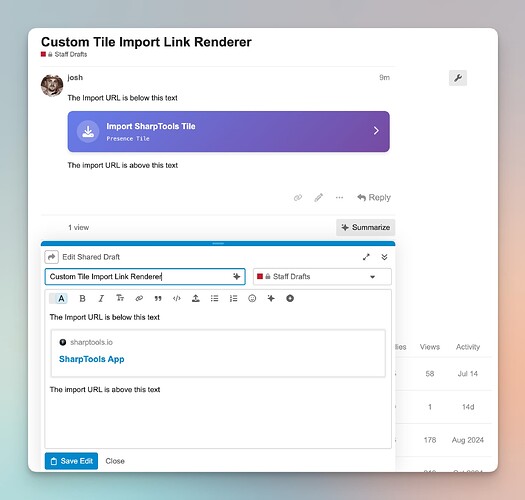Insert numbered list
The width and height of the screenshot is (525, 500).
pos(233,298)
